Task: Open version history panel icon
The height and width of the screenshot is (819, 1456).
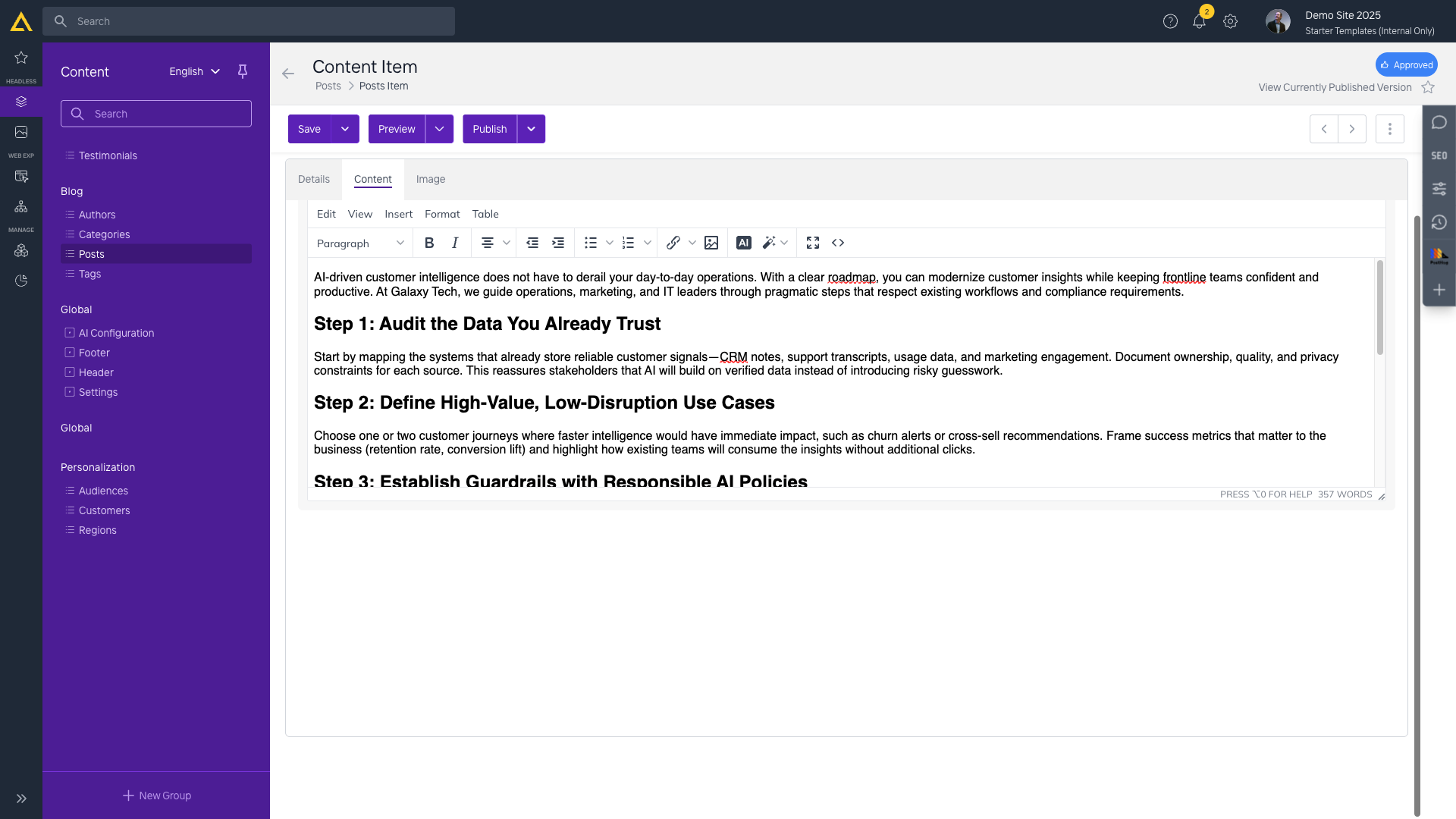Action: (1439, 222)
